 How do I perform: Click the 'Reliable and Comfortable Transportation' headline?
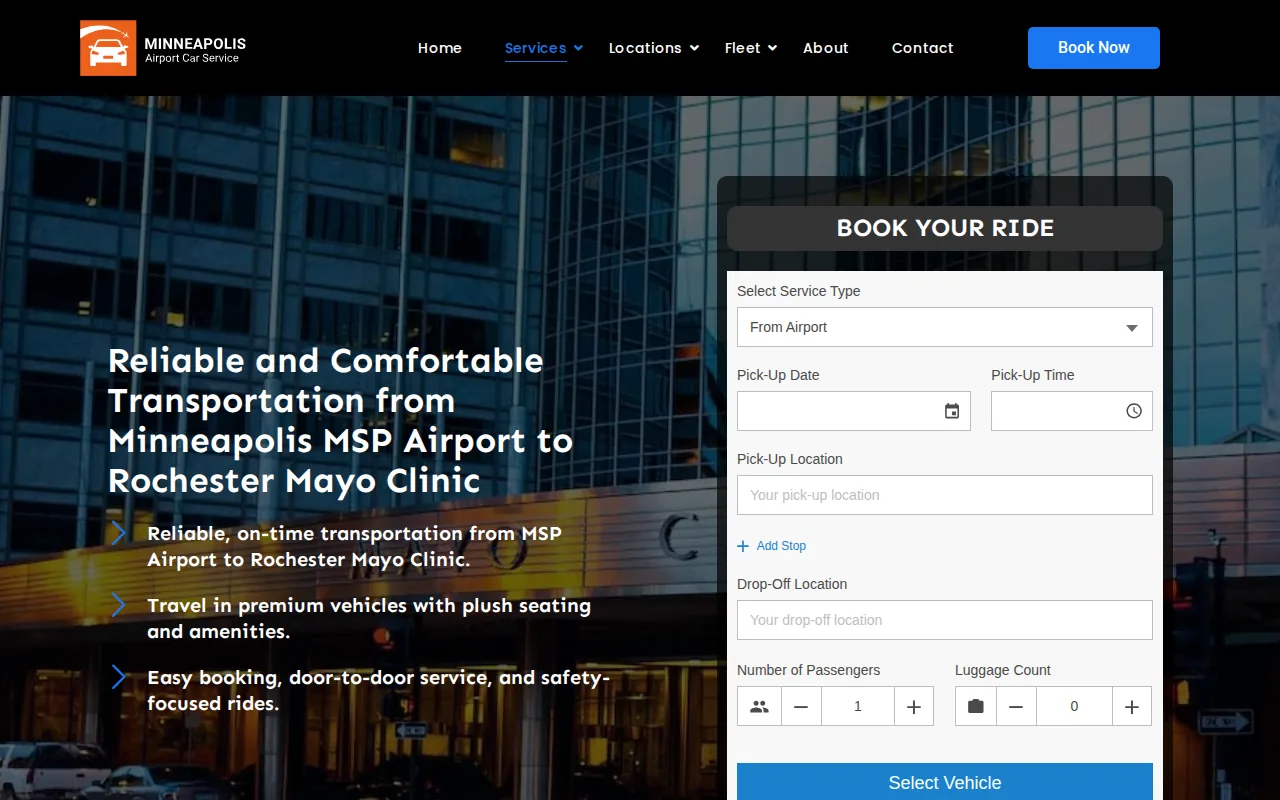pyautogui.click(x=341, y=420)
